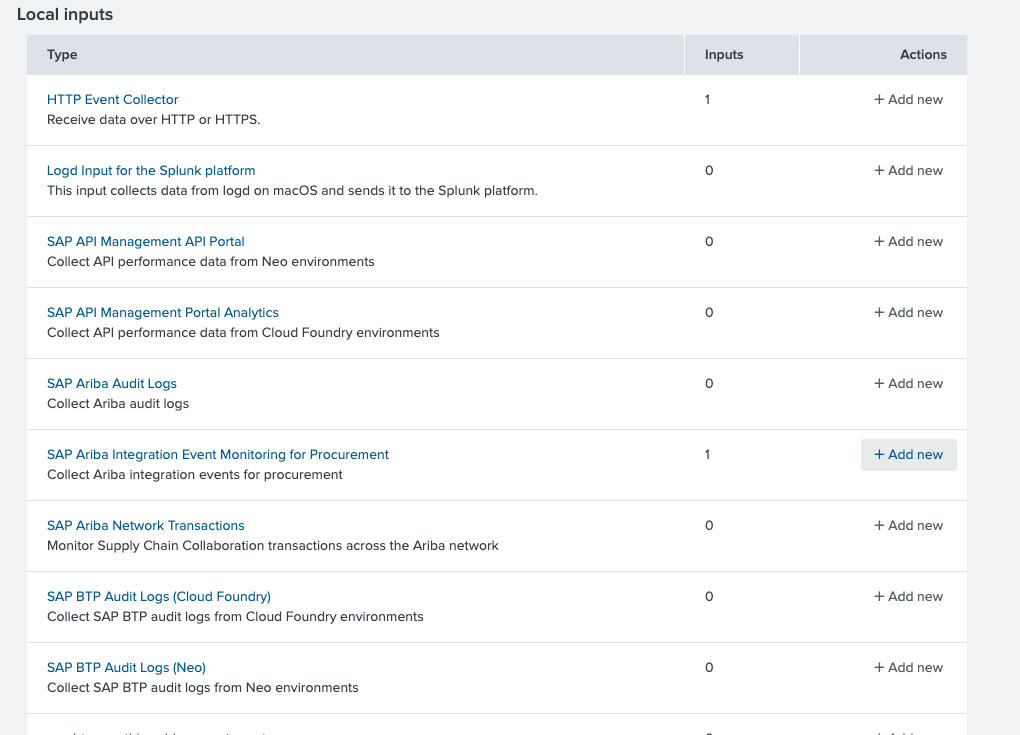Open SAP Ariba Network Transactions link
This screenshot has height=735, width=1020.
point(145,526)
